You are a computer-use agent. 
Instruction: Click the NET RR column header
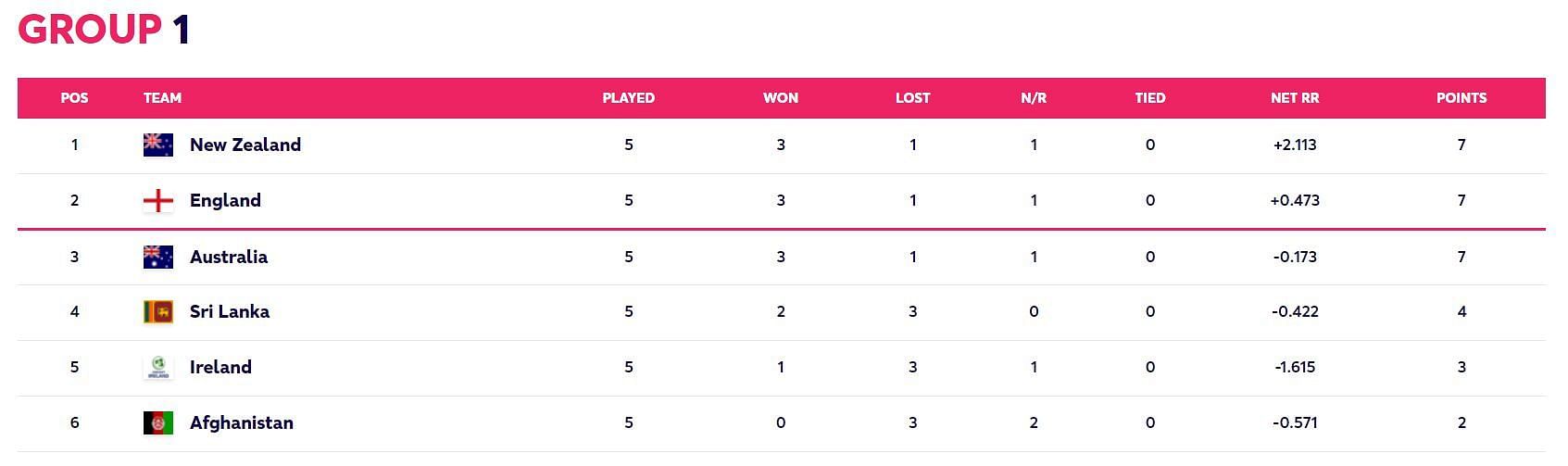tap(1294, 97)
